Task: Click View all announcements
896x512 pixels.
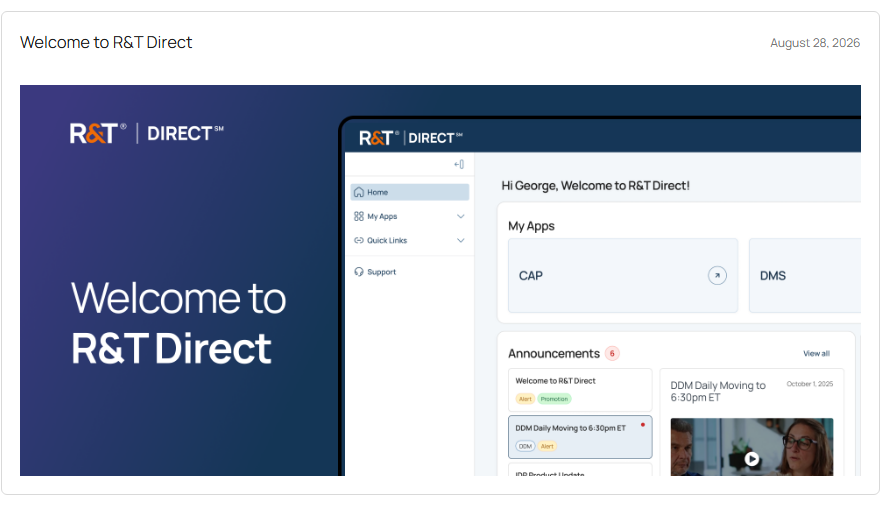Action: pos(816,354)
